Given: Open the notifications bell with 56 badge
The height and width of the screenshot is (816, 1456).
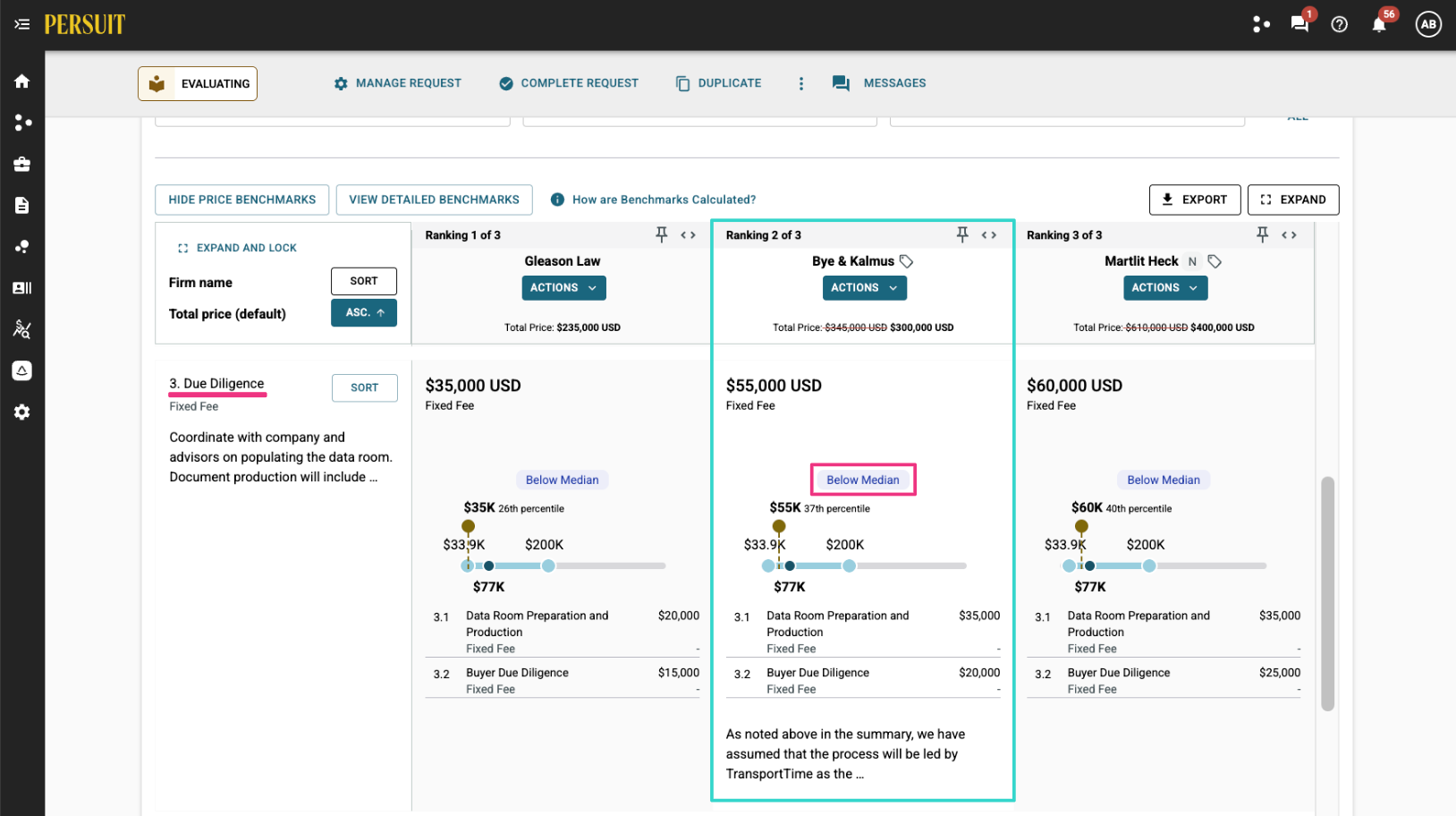Looking at the screenshot, I should 1379,24.
